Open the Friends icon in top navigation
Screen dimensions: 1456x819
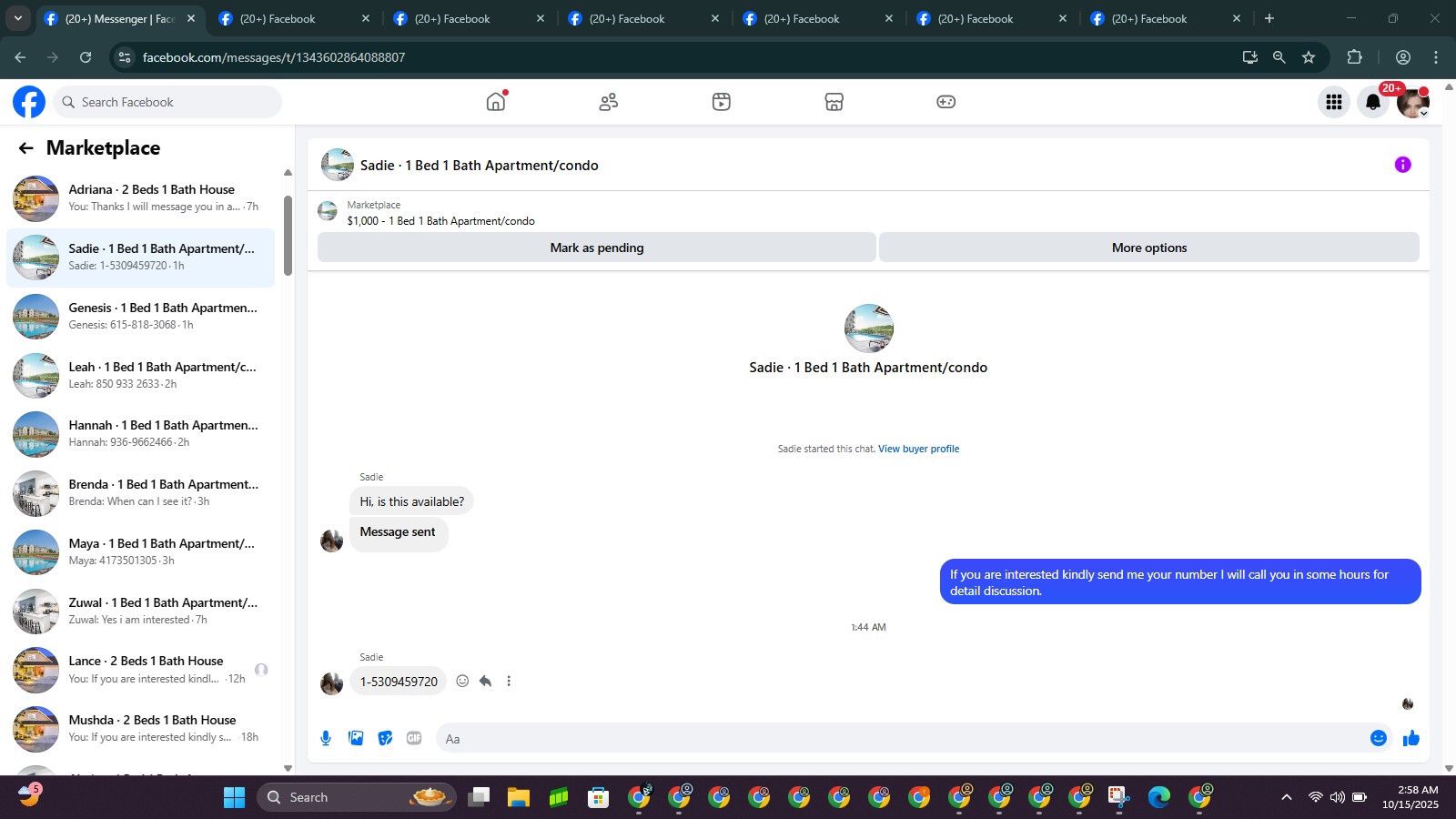click(x=609, y=102)
